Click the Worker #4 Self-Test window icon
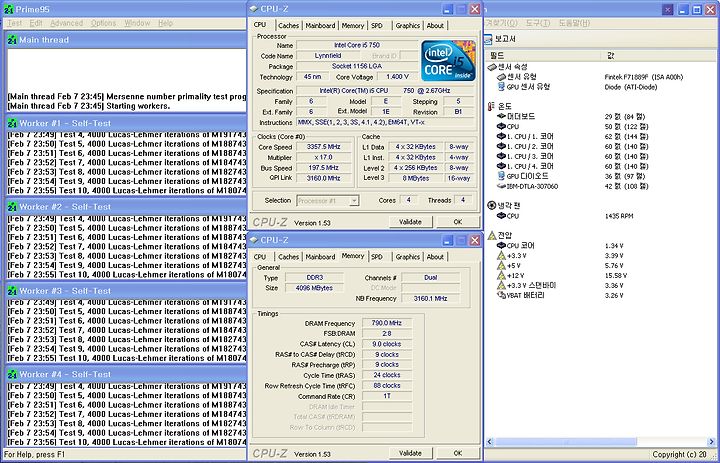 (12, 375)
